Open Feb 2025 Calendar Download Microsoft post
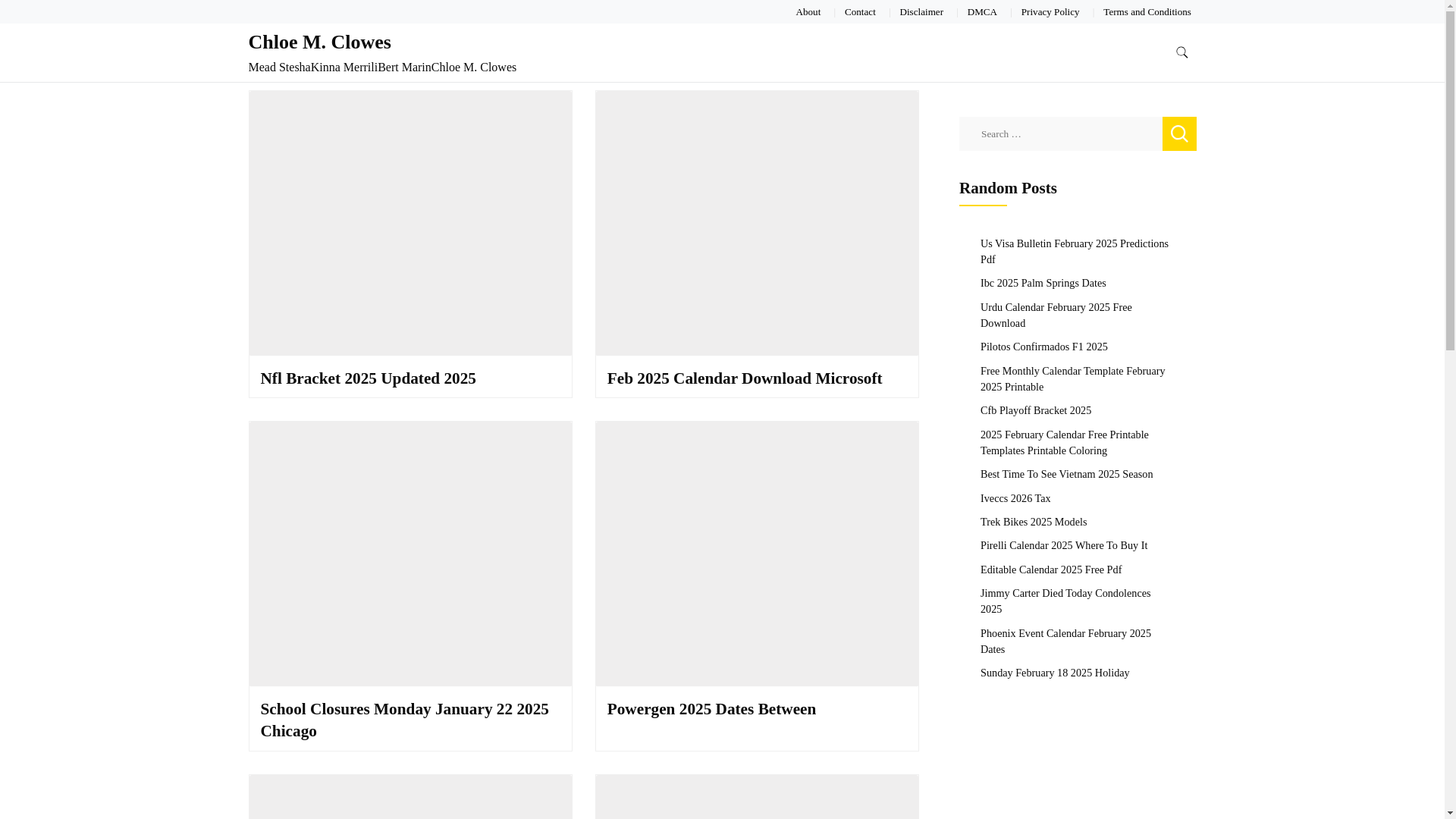The height and width of the screenshot is (819, 1456). 744,378
